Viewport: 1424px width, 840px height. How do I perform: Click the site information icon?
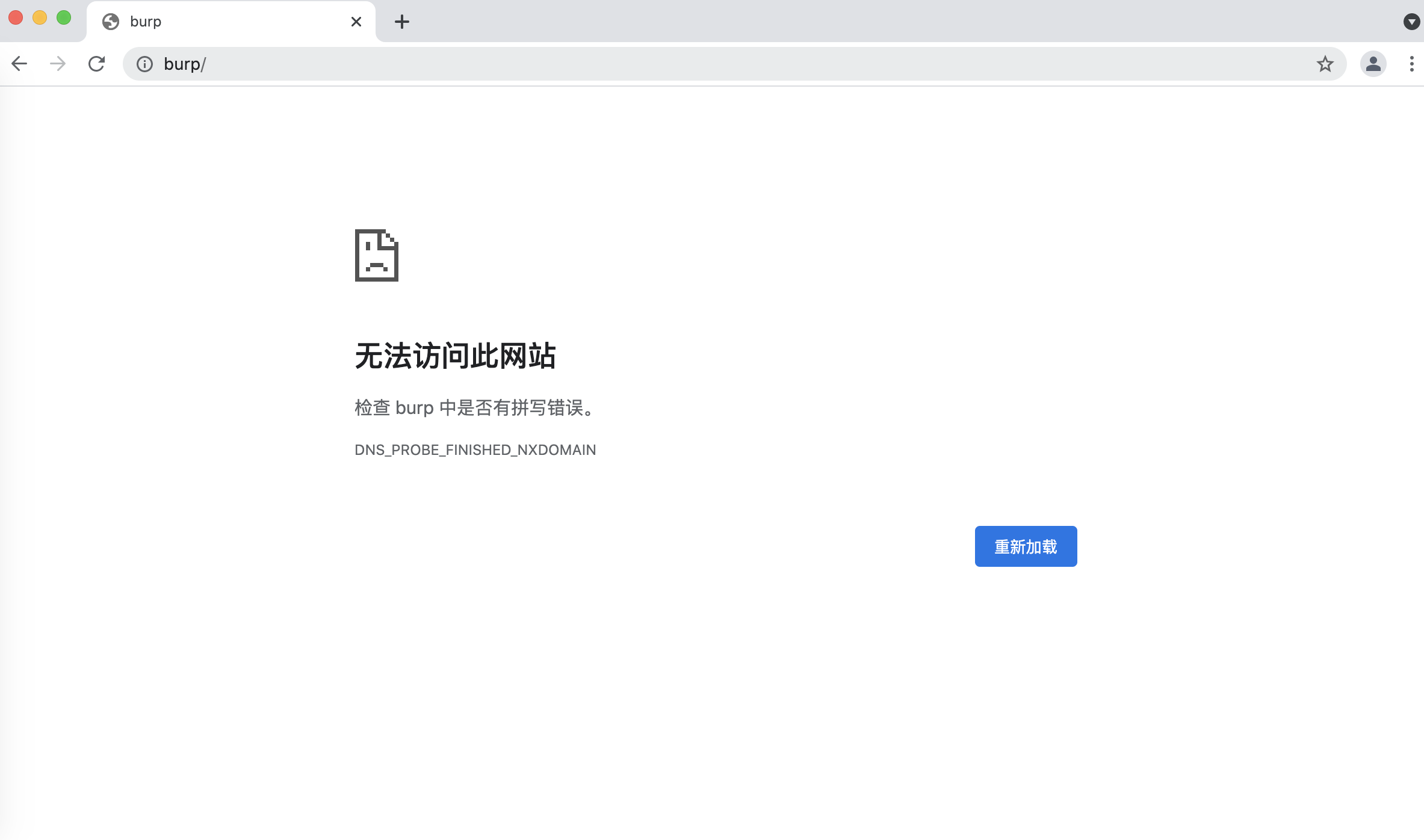click(x=144, y=64)
